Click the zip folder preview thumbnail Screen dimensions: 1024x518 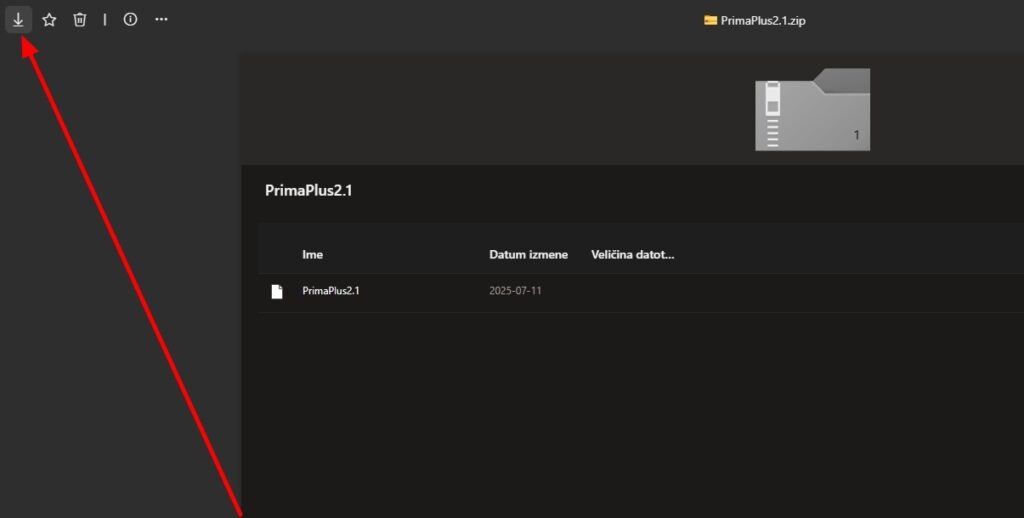coord(812,109)
